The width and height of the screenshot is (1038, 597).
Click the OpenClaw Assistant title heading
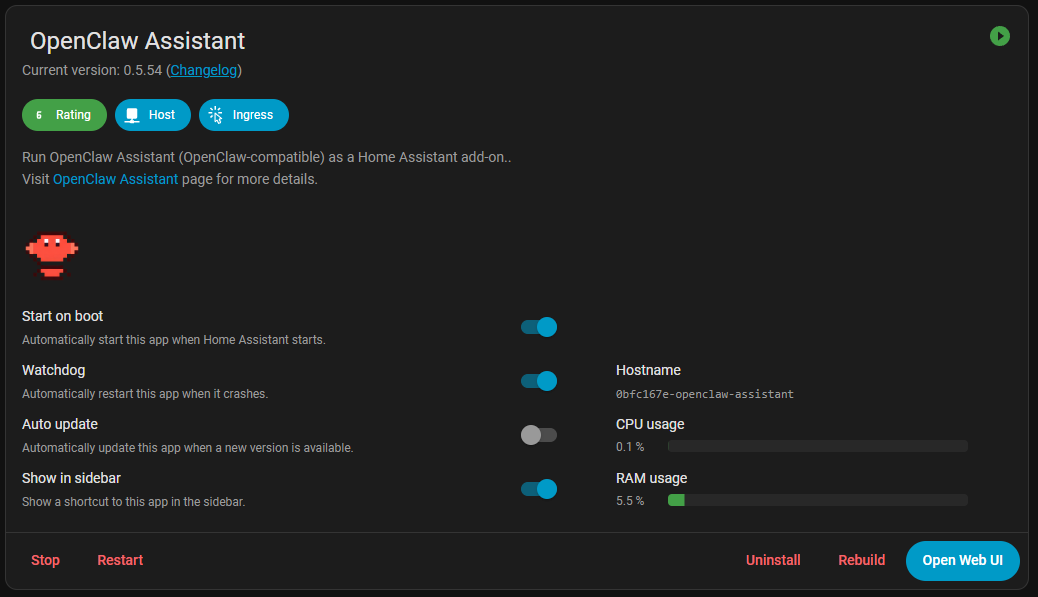(x=138, y=41)
